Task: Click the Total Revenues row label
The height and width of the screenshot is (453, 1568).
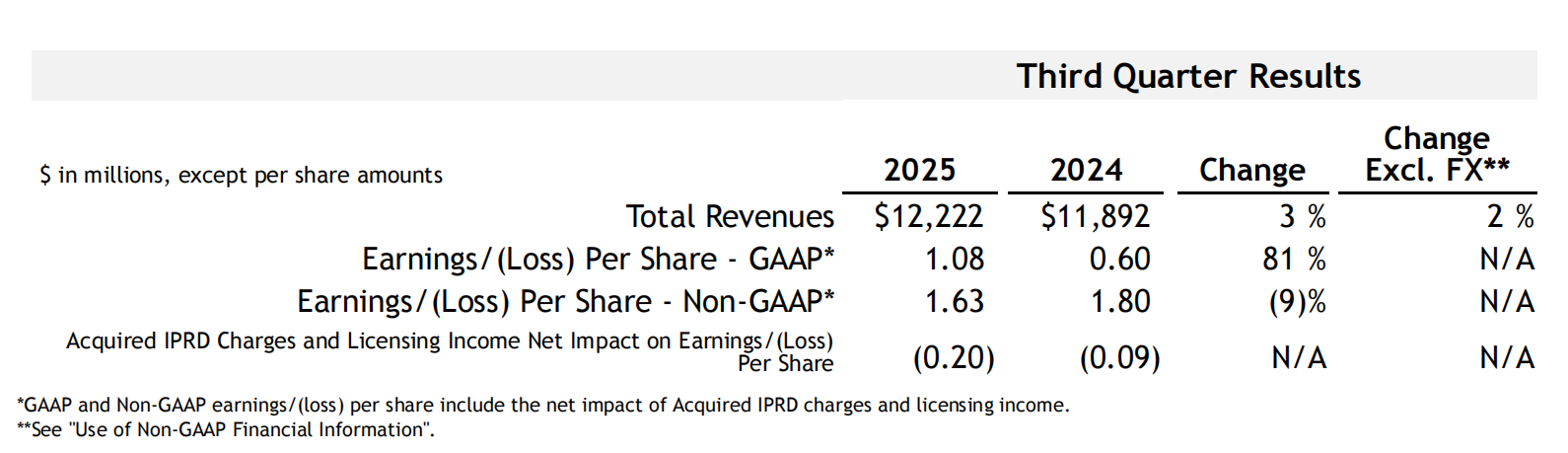Action: tap(730, 216)
